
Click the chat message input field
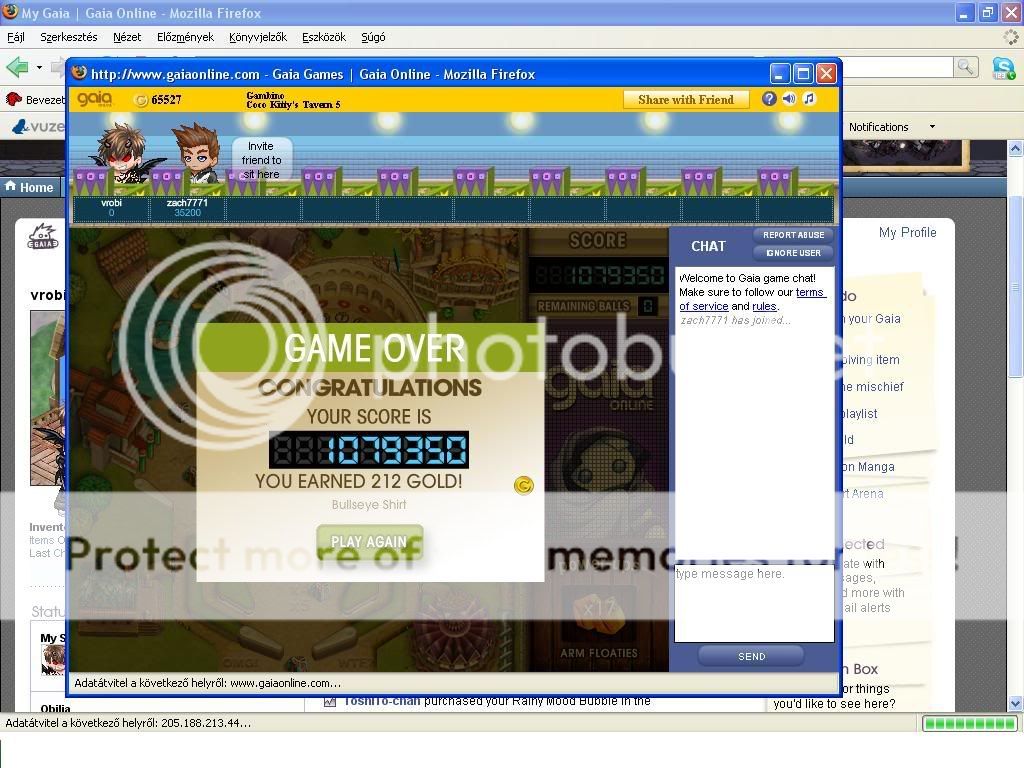click(754, 604)
